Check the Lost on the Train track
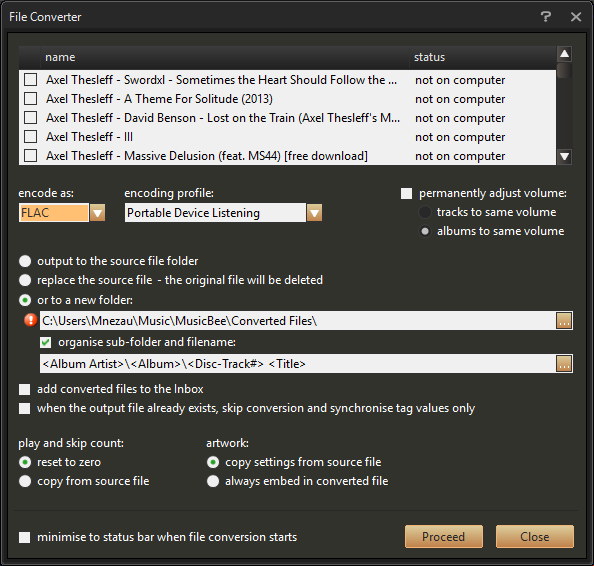This screenshot has height=566, width=594. [x=30, y=118]
